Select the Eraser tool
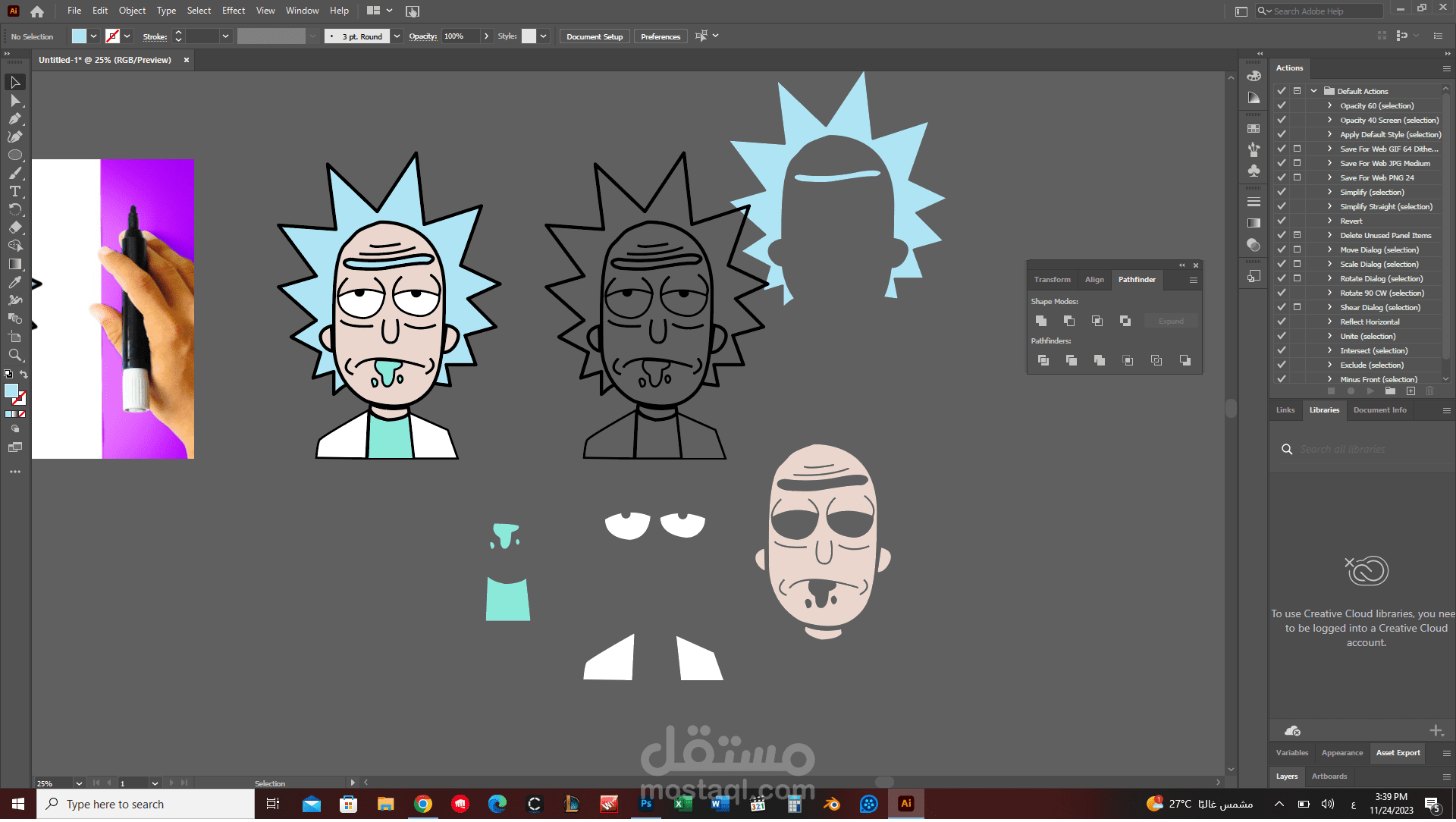The width and height of the screenshot is (1456, 822). pyautogui.click(x=15, y=227)
